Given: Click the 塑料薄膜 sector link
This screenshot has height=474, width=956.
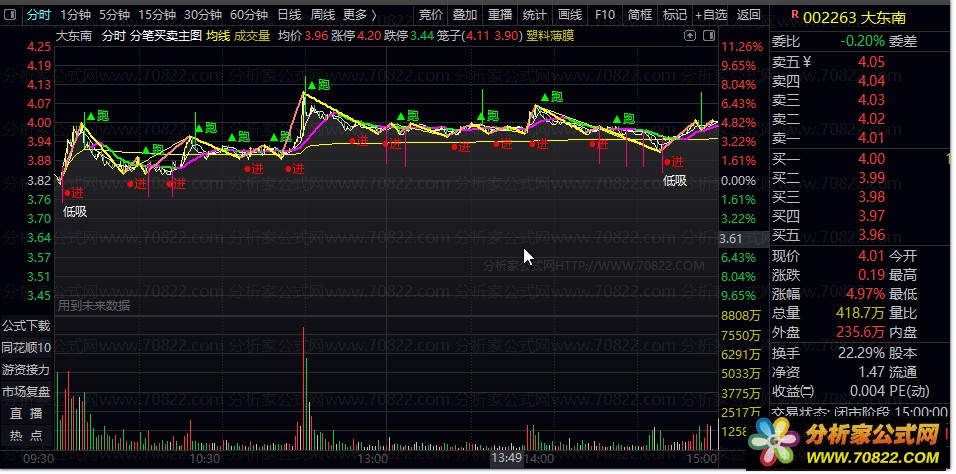Looking at the screenshot, I should [x=549, y=36].
